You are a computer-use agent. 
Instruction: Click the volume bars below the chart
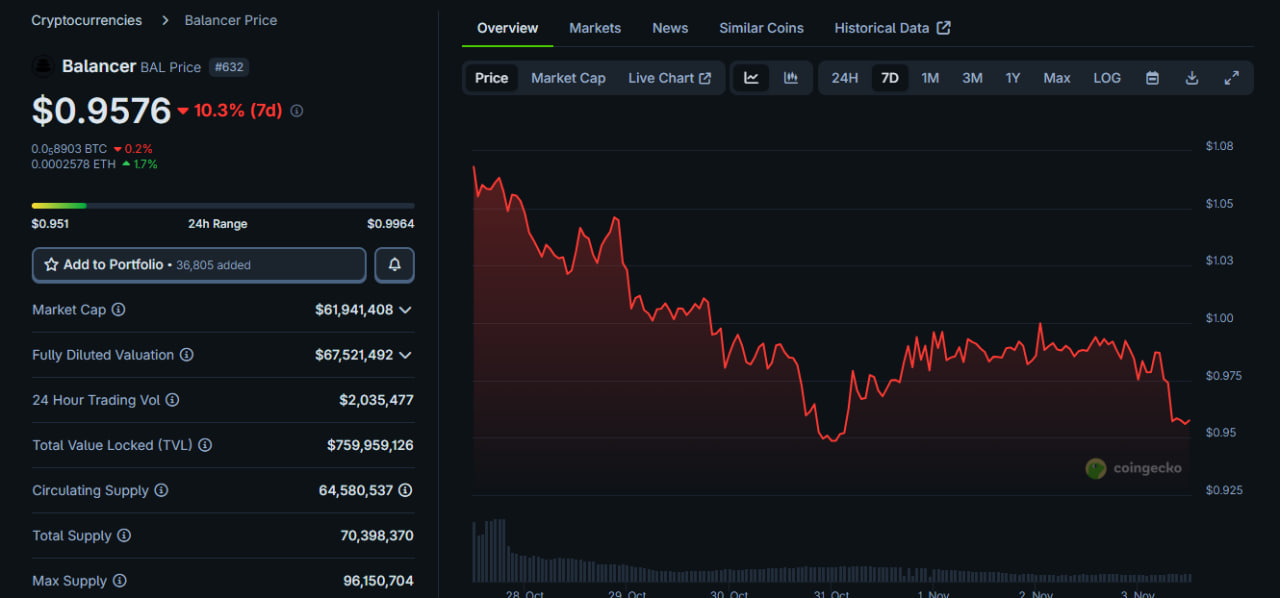tap(830, 572)
